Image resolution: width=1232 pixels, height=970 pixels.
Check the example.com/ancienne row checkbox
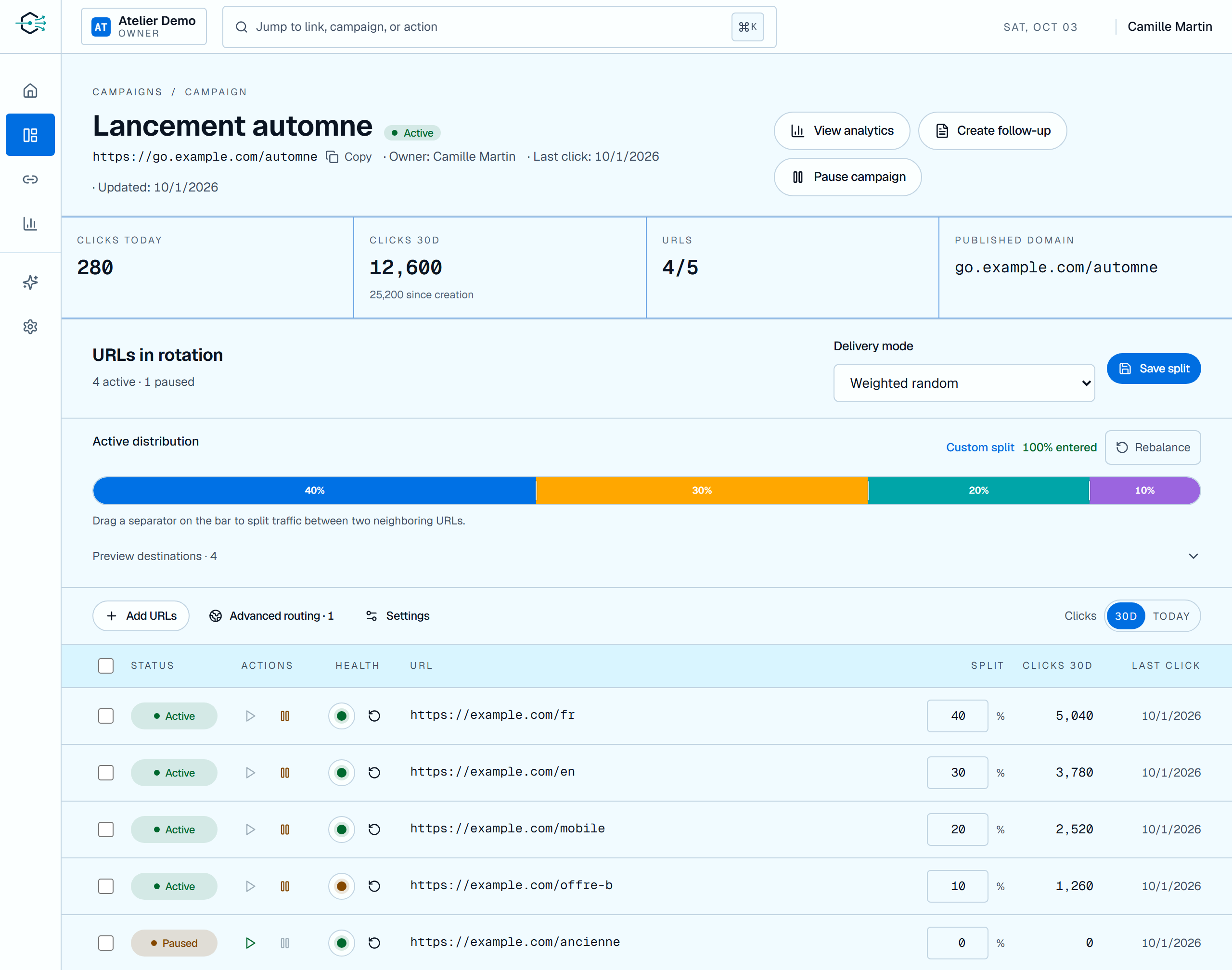click(106, 944)
